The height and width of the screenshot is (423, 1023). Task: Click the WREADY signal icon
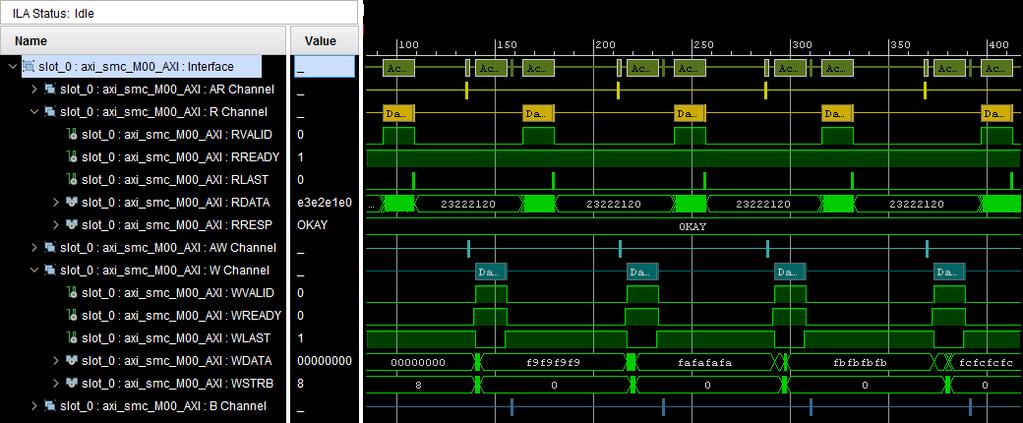(72, 315)
